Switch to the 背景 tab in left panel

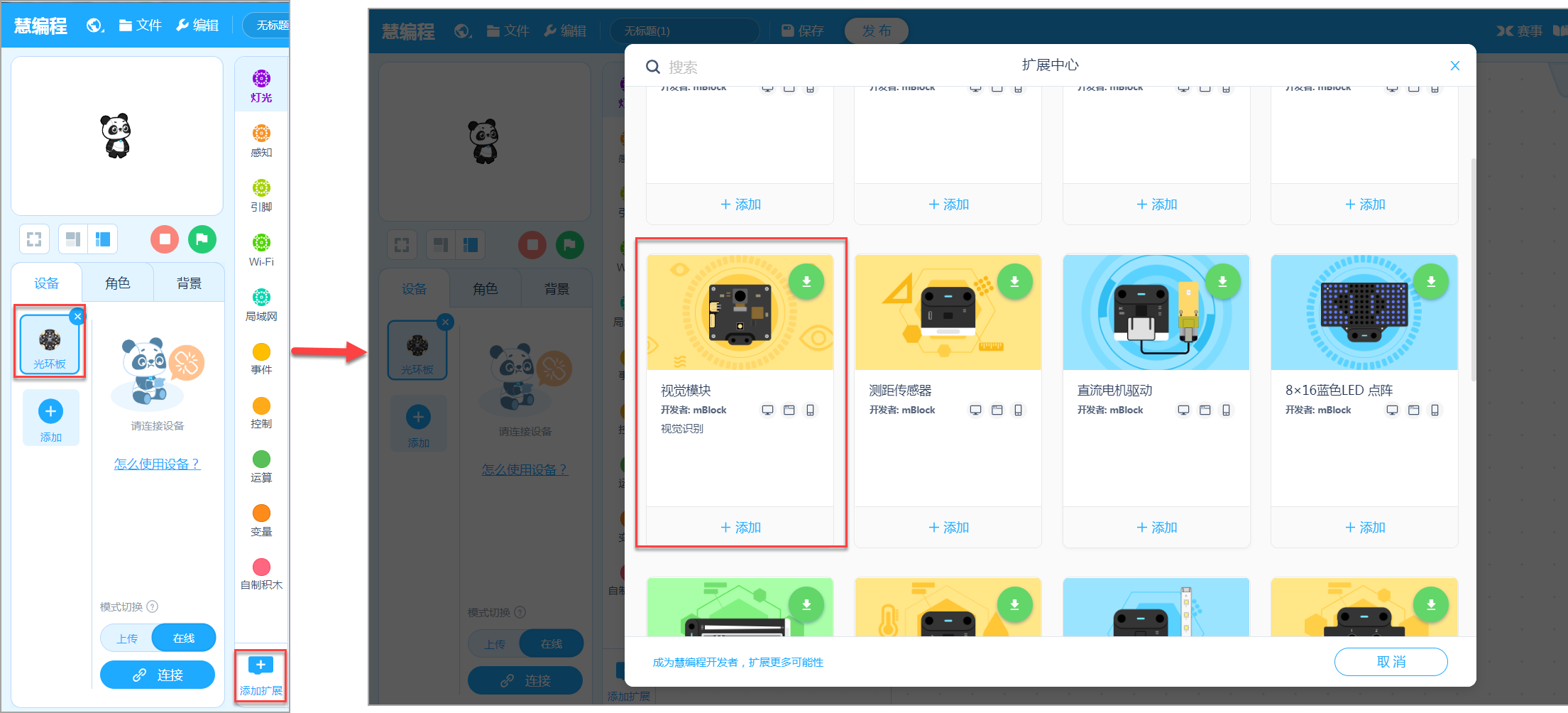point(189,283)
